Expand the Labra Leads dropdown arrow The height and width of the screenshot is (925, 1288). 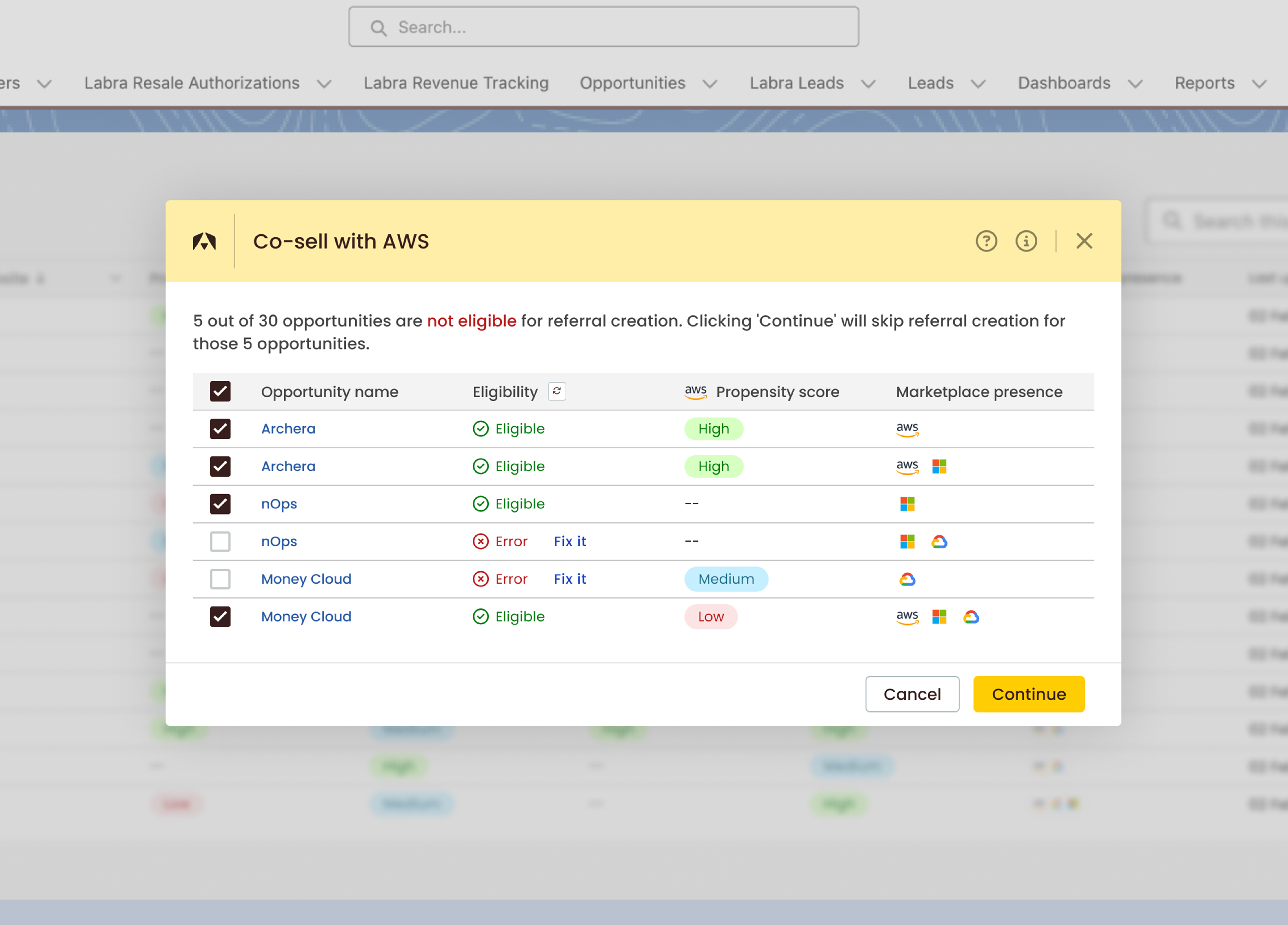pyautogui.click(x=868, y=84)
